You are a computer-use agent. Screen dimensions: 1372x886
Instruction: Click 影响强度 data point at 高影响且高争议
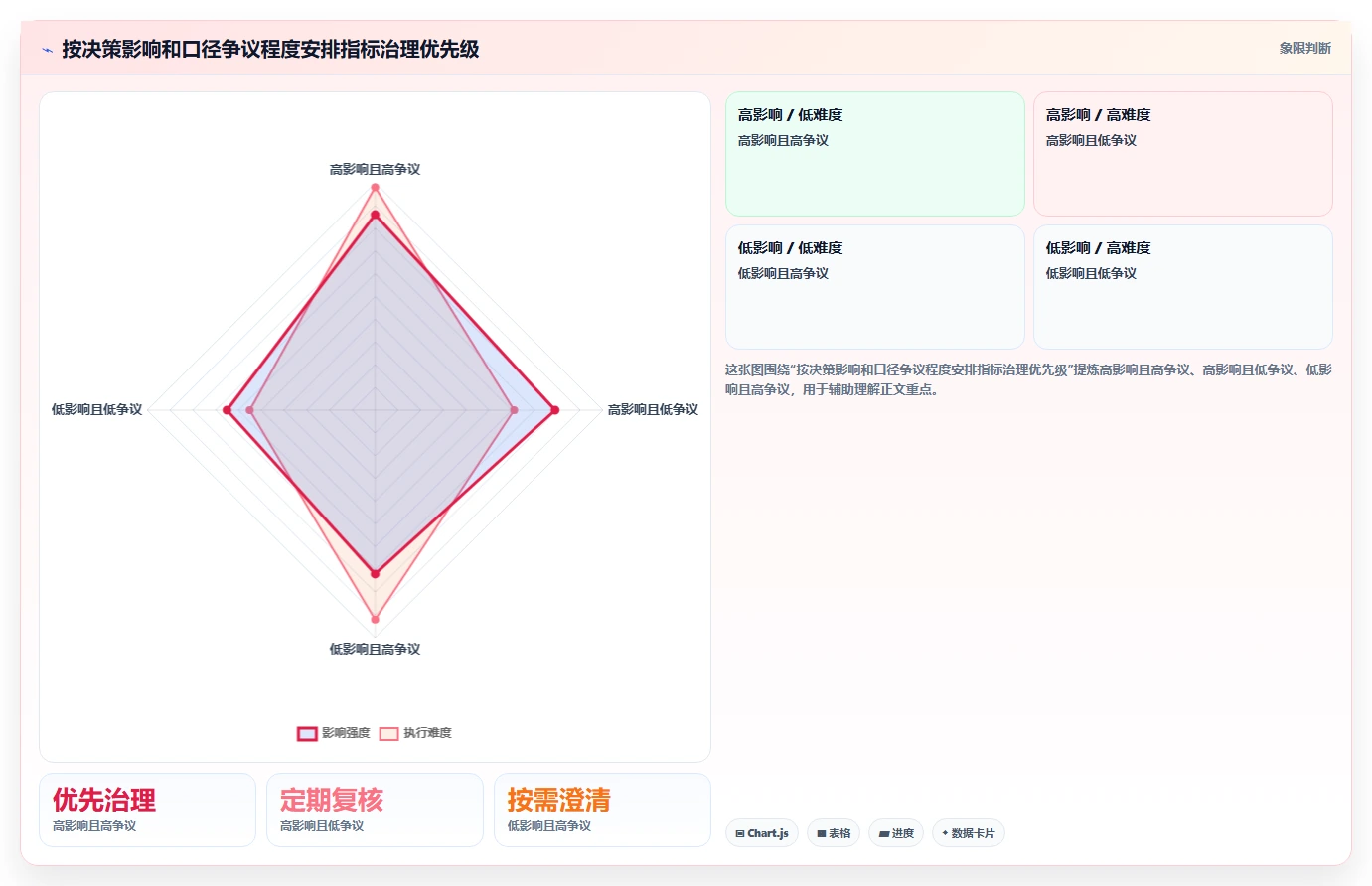[x=375, y=215]
